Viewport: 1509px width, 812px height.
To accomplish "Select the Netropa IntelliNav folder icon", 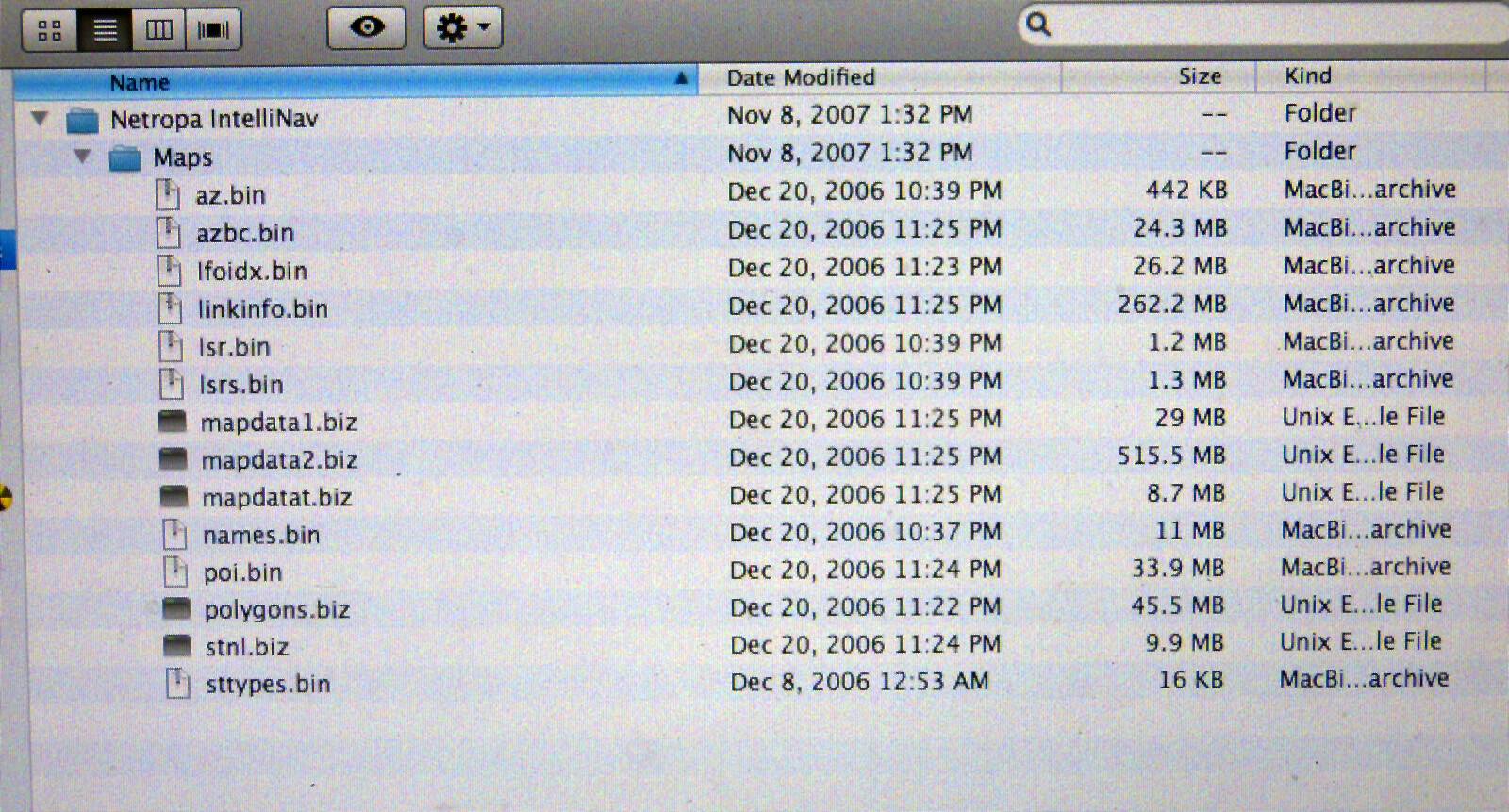I will (83, 121).
